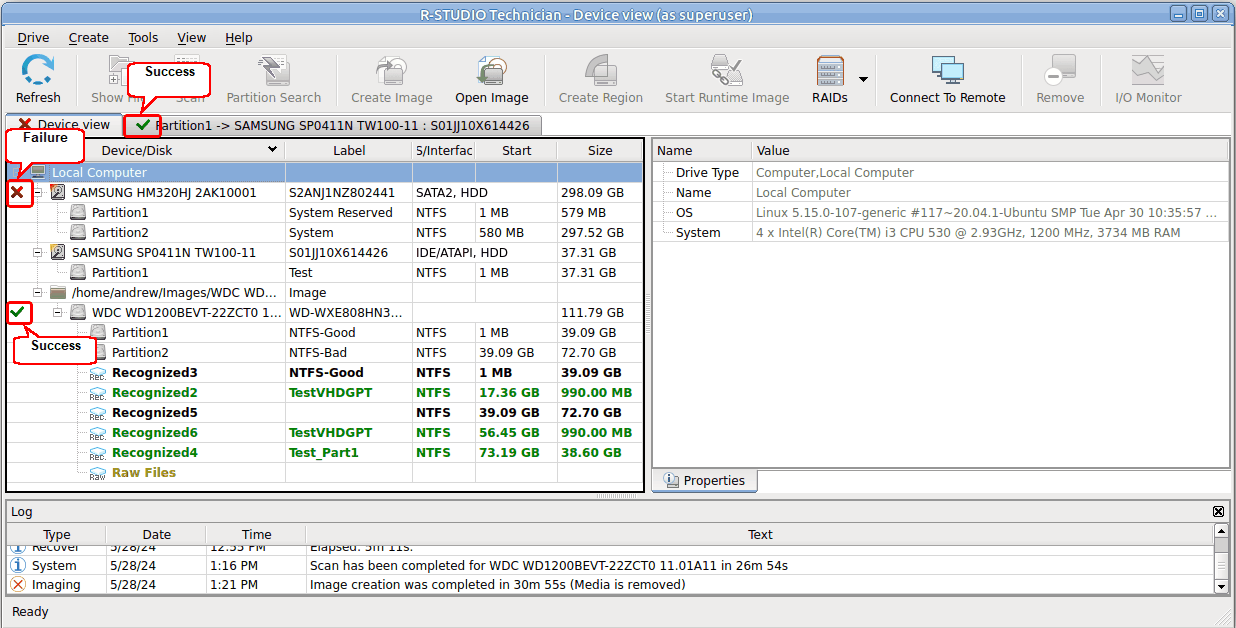Click the 'Drive Type' property row
The width and height of the screenshot is (1236, 628).
click(x=940, y=173)
